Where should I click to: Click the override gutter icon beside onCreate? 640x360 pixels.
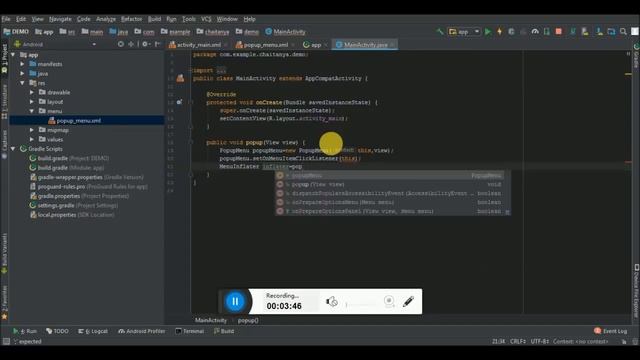click(179, 102)
